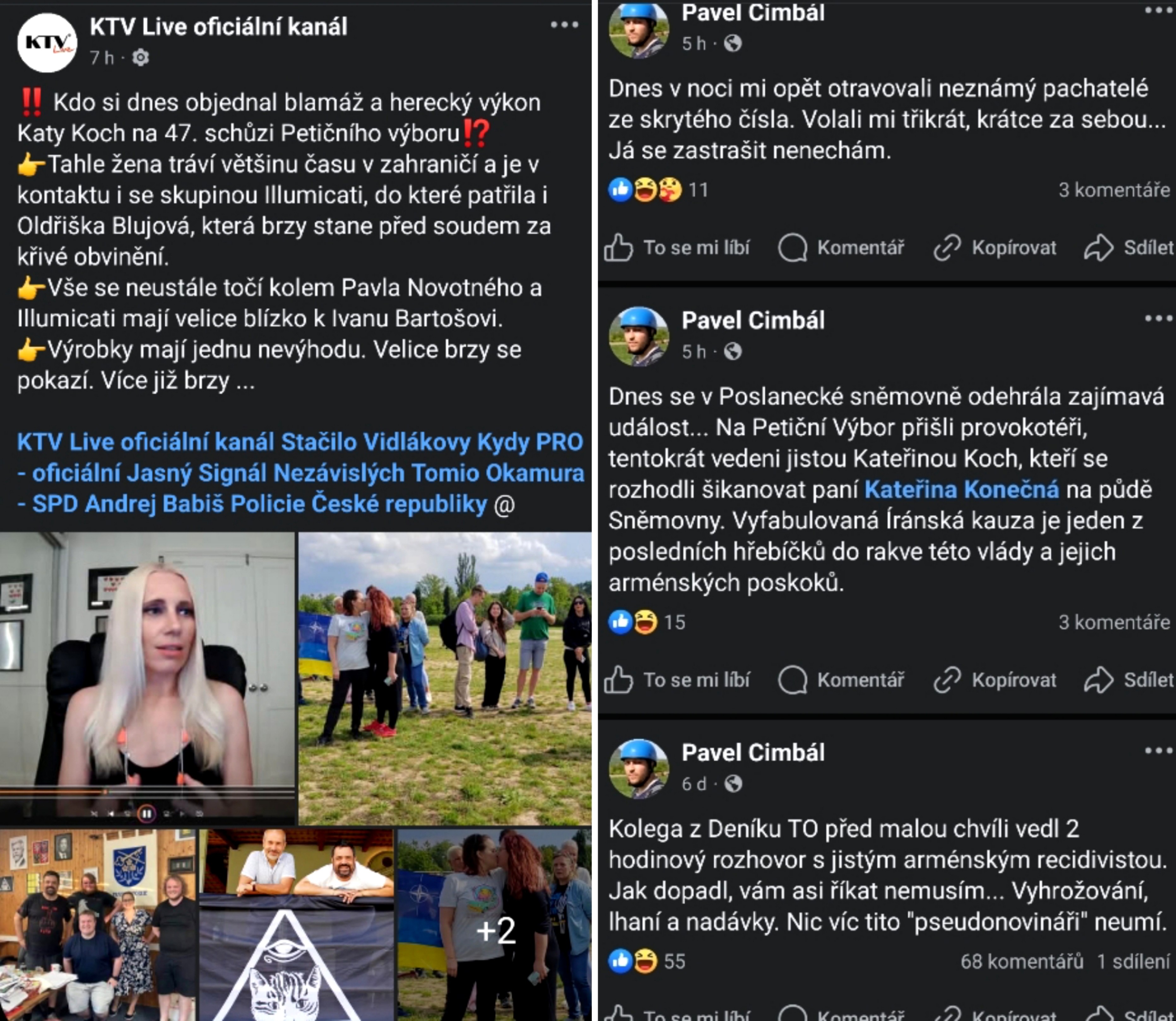Open post audience settings gear icon
Image resolution: width=1176 pixels, height=1021 pixels.
click(140, 57)
